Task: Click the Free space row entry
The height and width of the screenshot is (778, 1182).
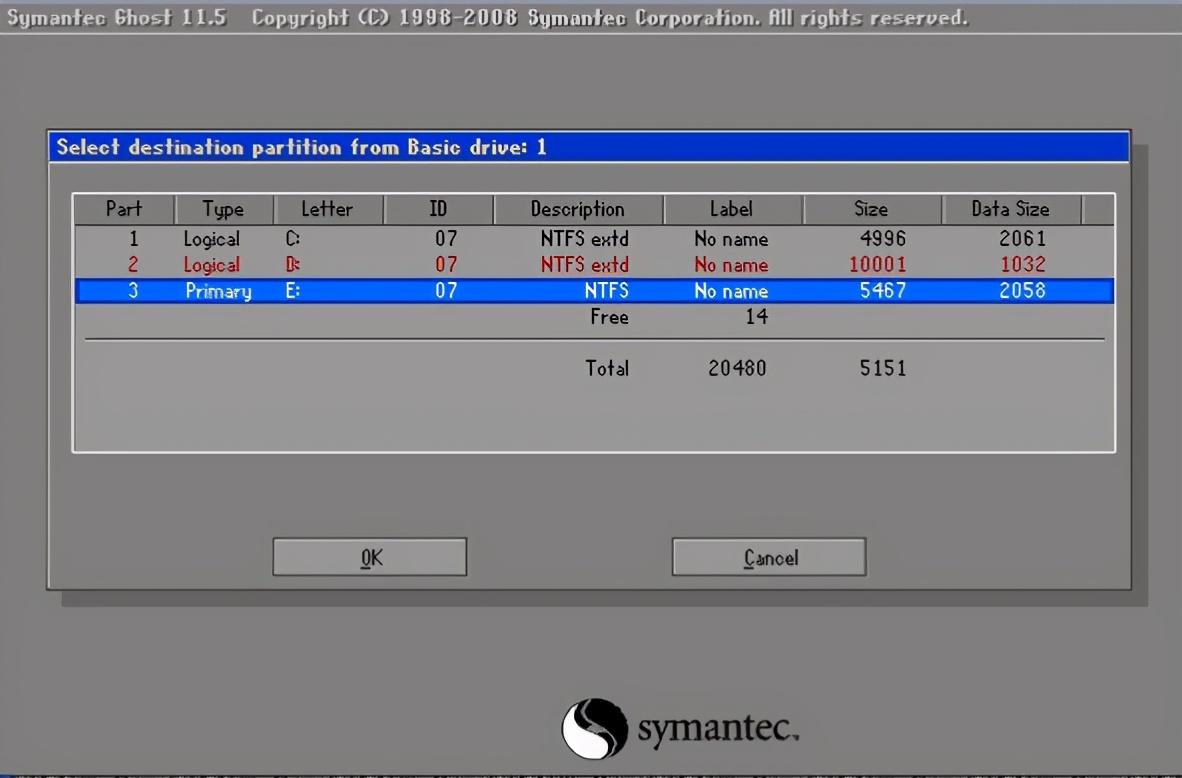Action: coord(609,317)
